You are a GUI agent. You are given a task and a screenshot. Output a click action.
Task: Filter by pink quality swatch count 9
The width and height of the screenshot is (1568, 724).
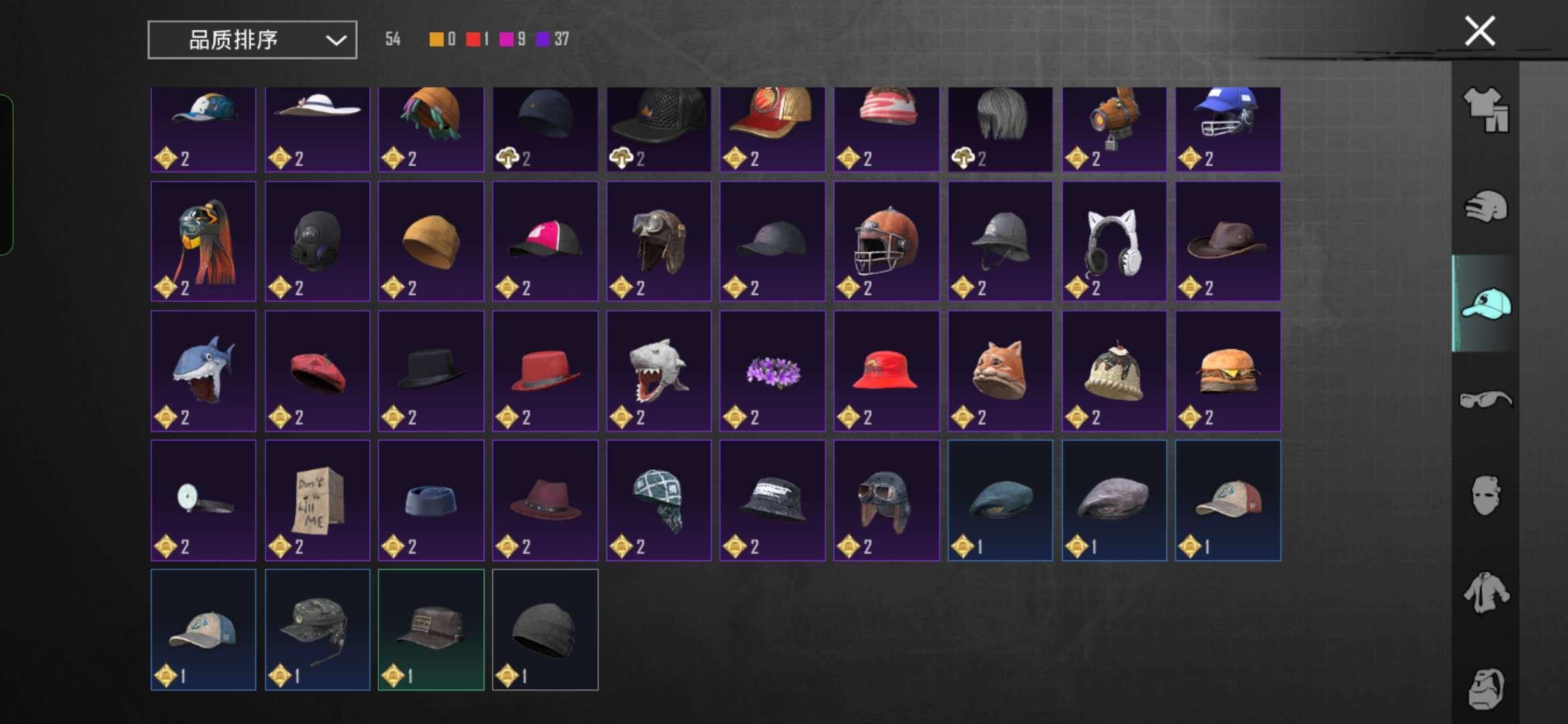[x=513, y=40]
